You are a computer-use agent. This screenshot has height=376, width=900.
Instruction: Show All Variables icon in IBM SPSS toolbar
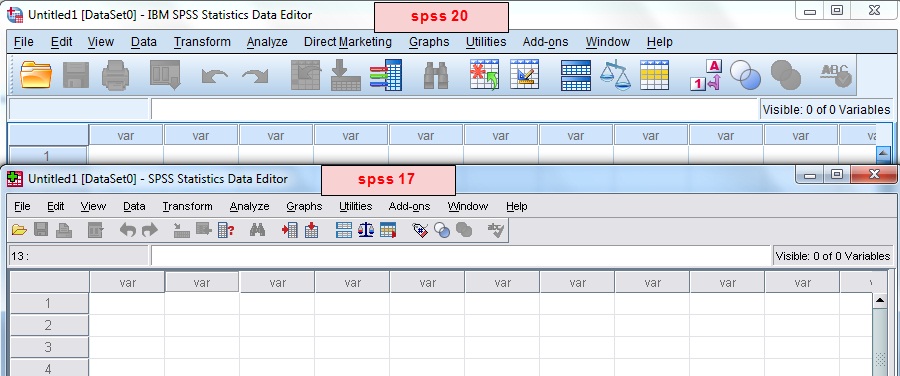[786, 75]
